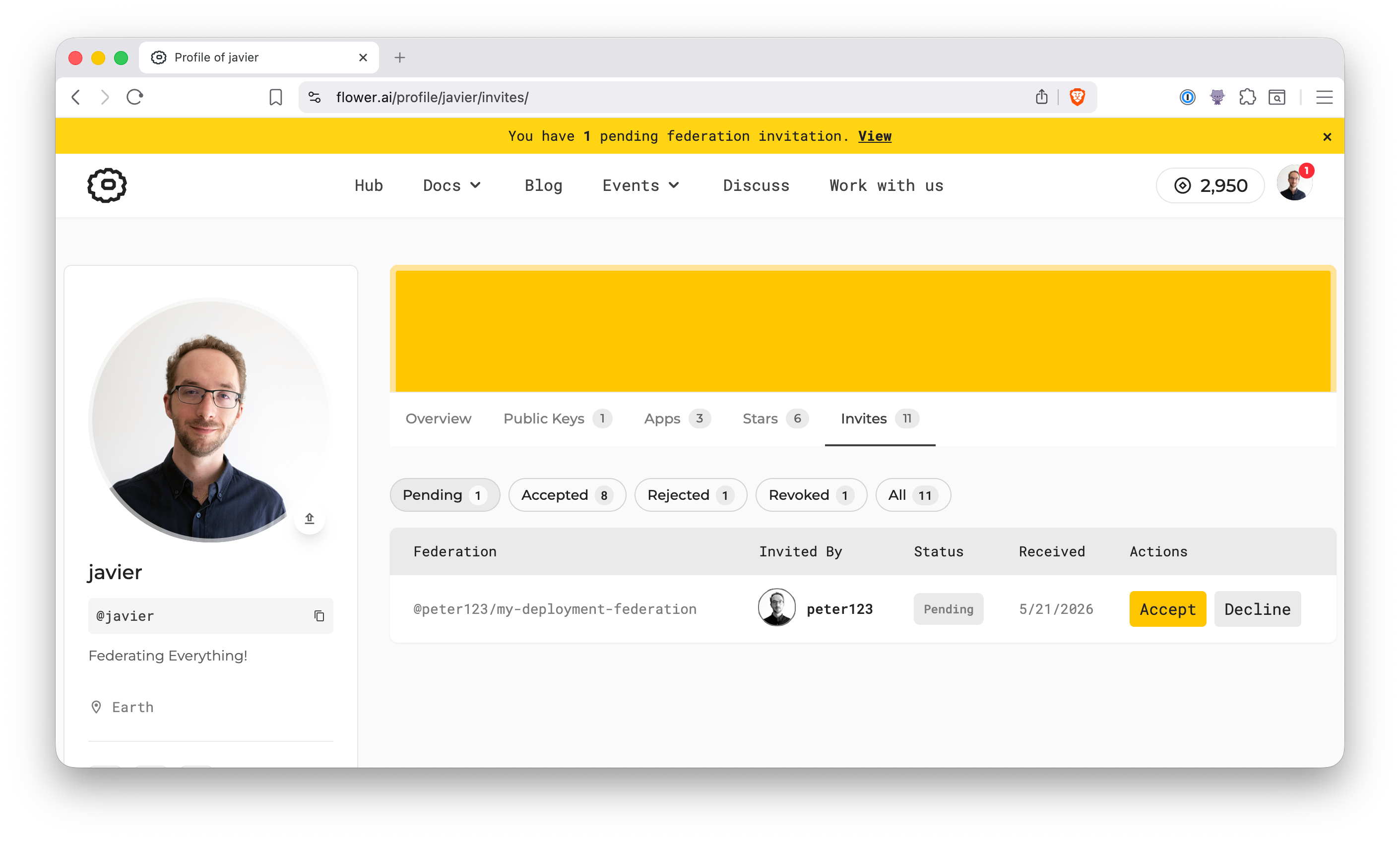Open the 1Password extension icon
Screen dimensions: 1400x841
pos(1187,97)
